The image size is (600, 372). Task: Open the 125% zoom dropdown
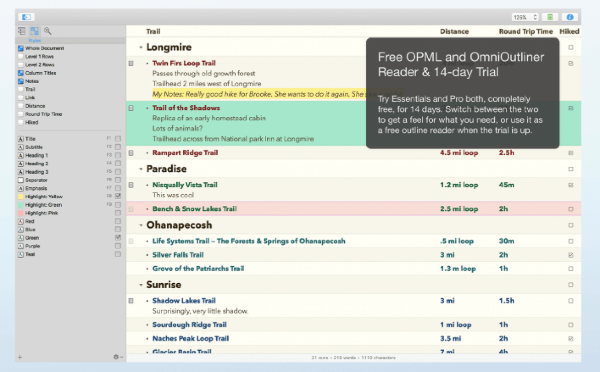tap(525, 17)
